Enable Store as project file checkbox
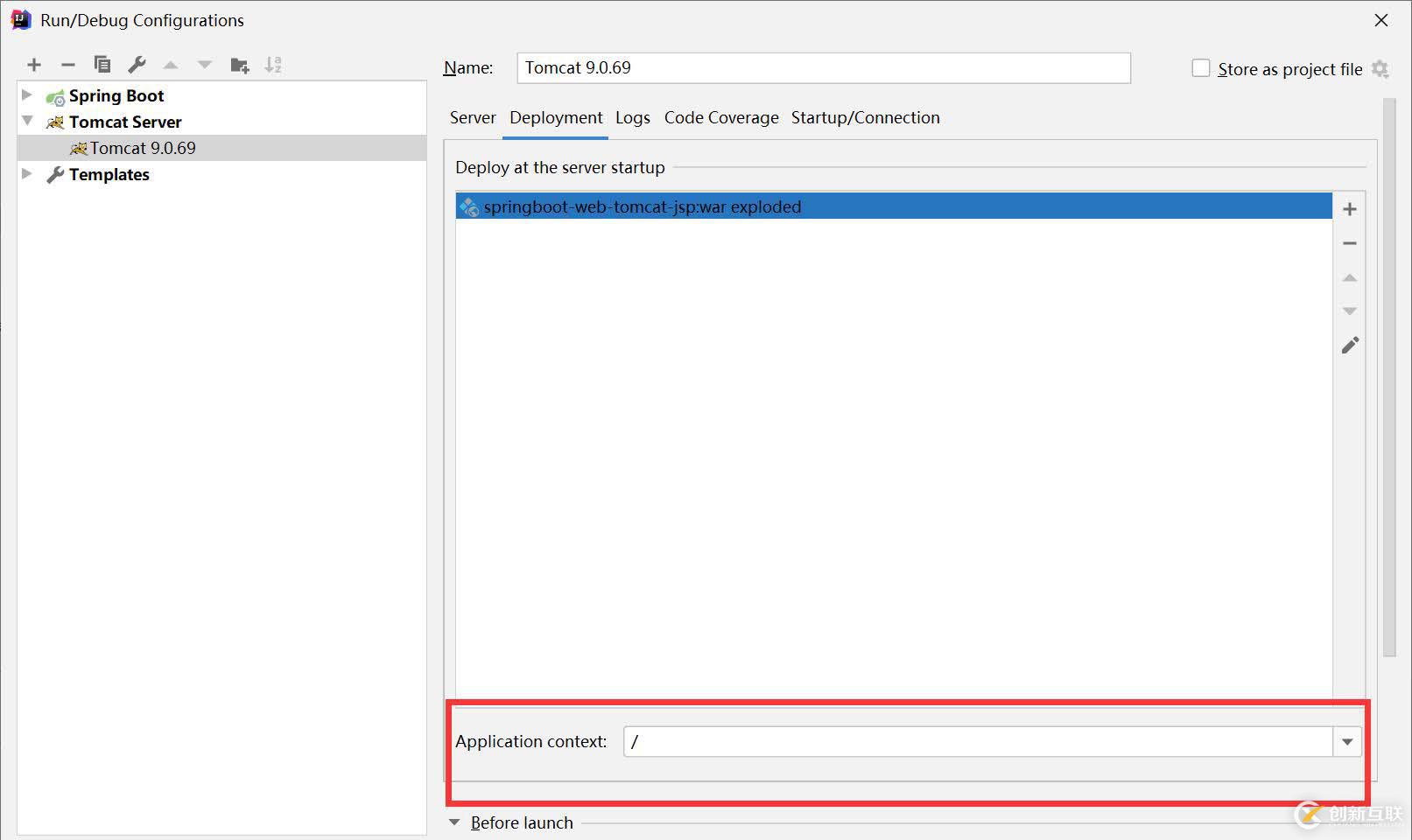Image resolution: width=1412 pixels, height=840 pixels. point(1201,68)
